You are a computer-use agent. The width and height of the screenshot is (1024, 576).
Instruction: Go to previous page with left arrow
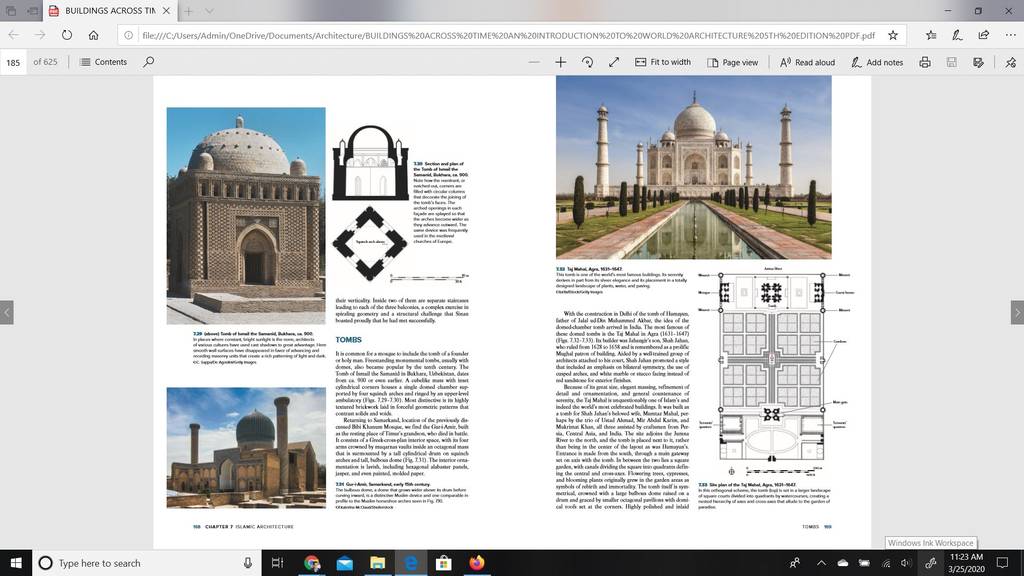click(x=7, y=312)
